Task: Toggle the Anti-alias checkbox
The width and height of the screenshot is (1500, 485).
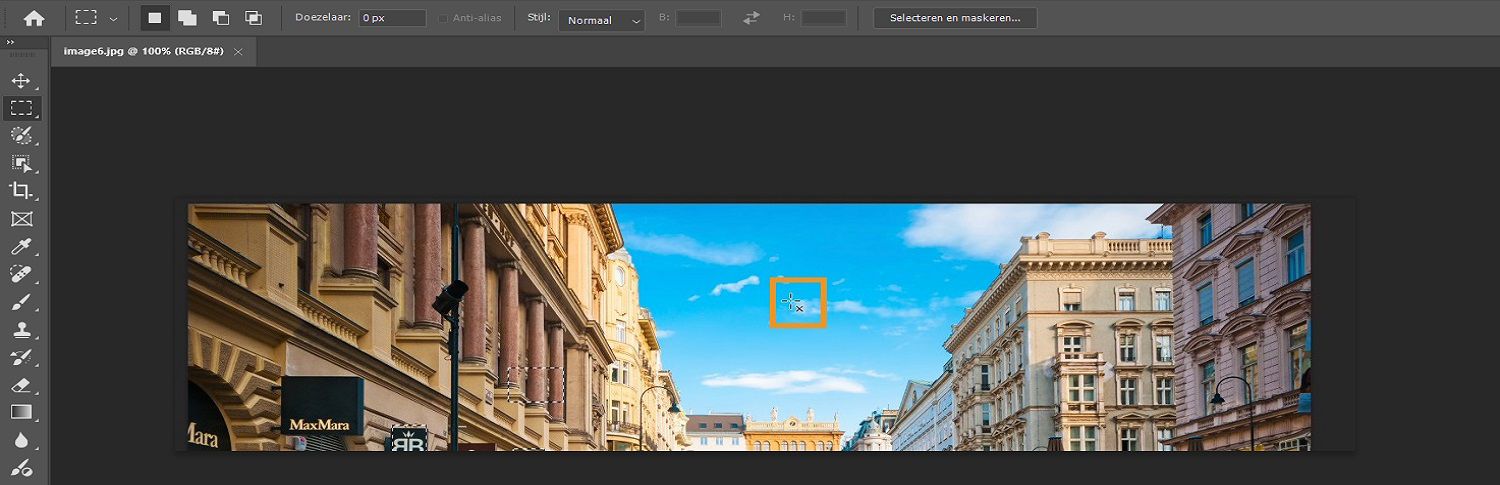Action: 443,18
